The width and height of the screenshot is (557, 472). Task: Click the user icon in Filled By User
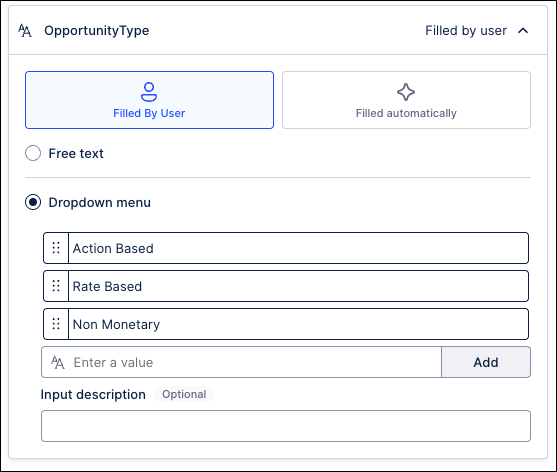coord(149,92)
